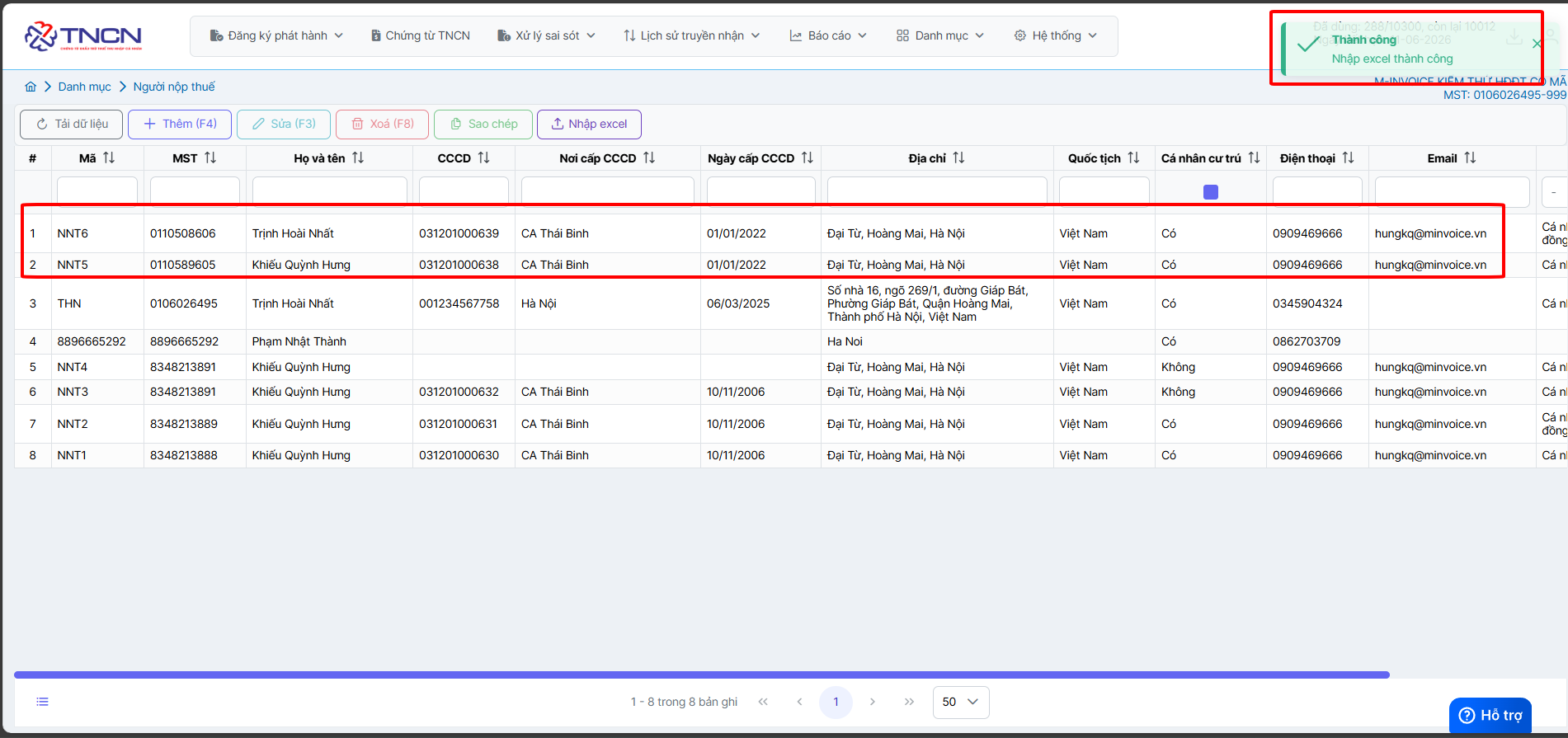This screenshot has width=1568, height=738.
Task: Sort the Điện thoại column
Action: 1348,157
